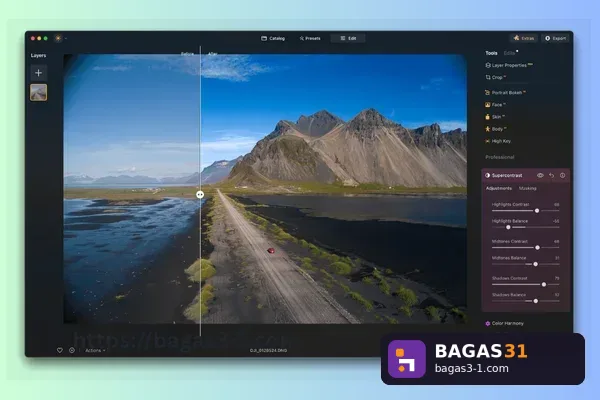Open the Color Harmony tool
This screenshot has width=600, height=400.
point(504,323)
